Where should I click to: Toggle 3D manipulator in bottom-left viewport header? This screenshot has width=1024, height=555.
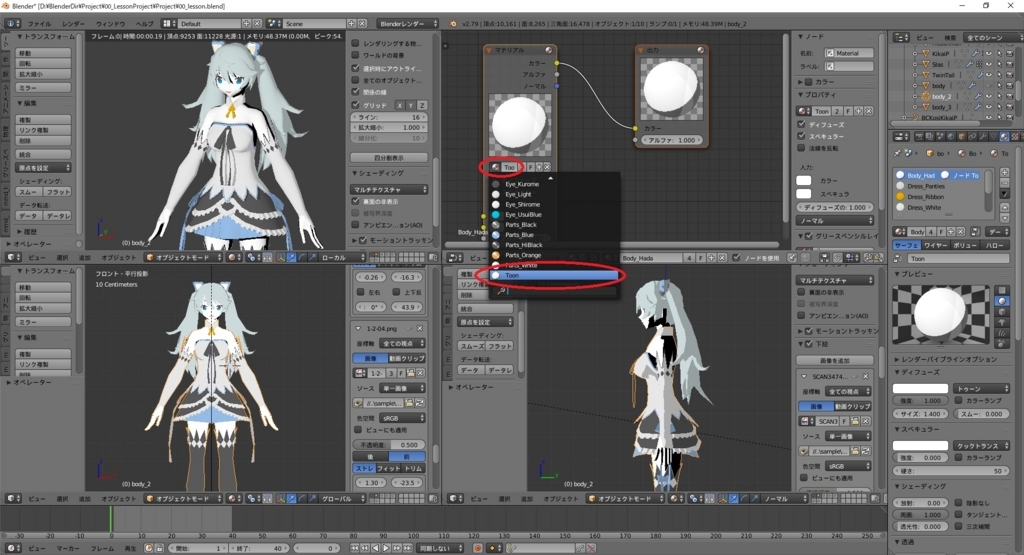281,498
